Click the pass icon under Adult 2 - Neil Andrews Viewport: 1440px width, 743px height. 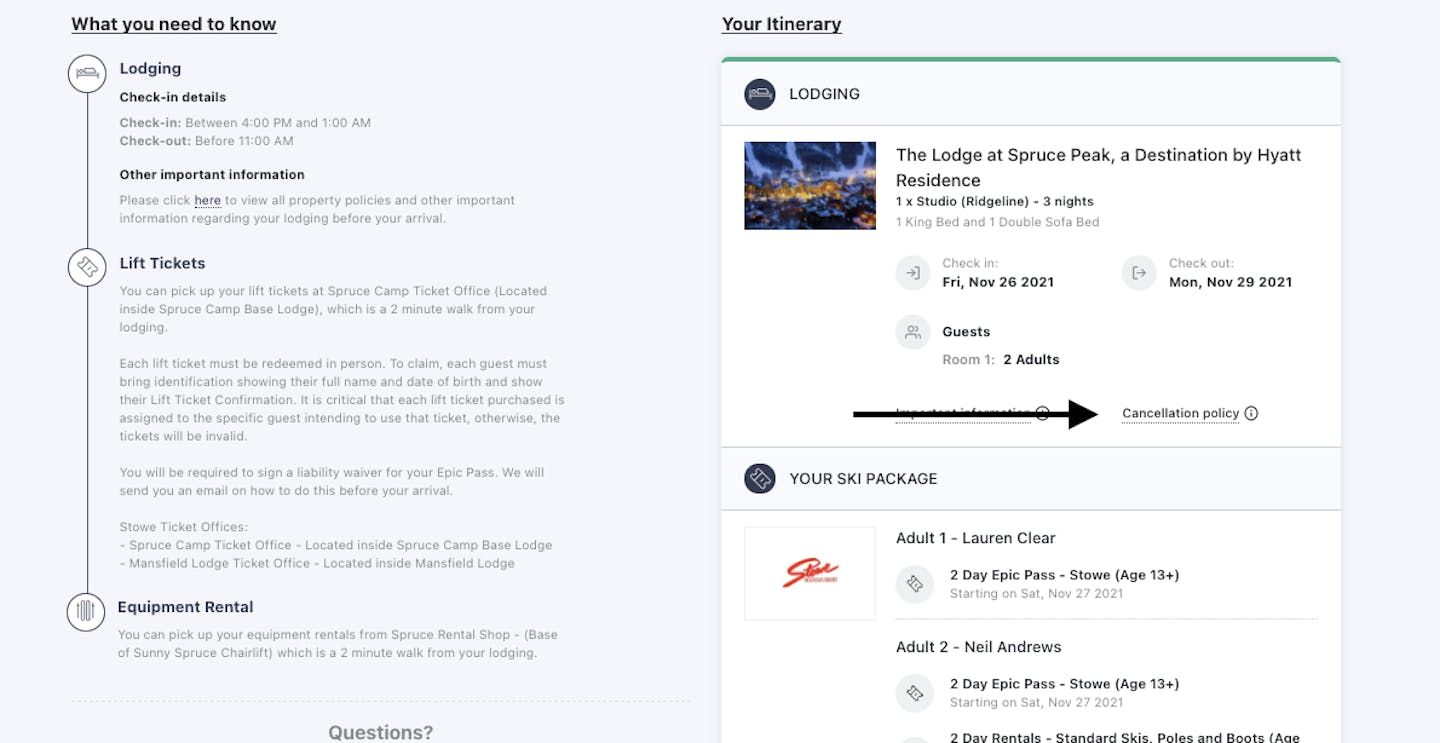(x=913, y=692)
